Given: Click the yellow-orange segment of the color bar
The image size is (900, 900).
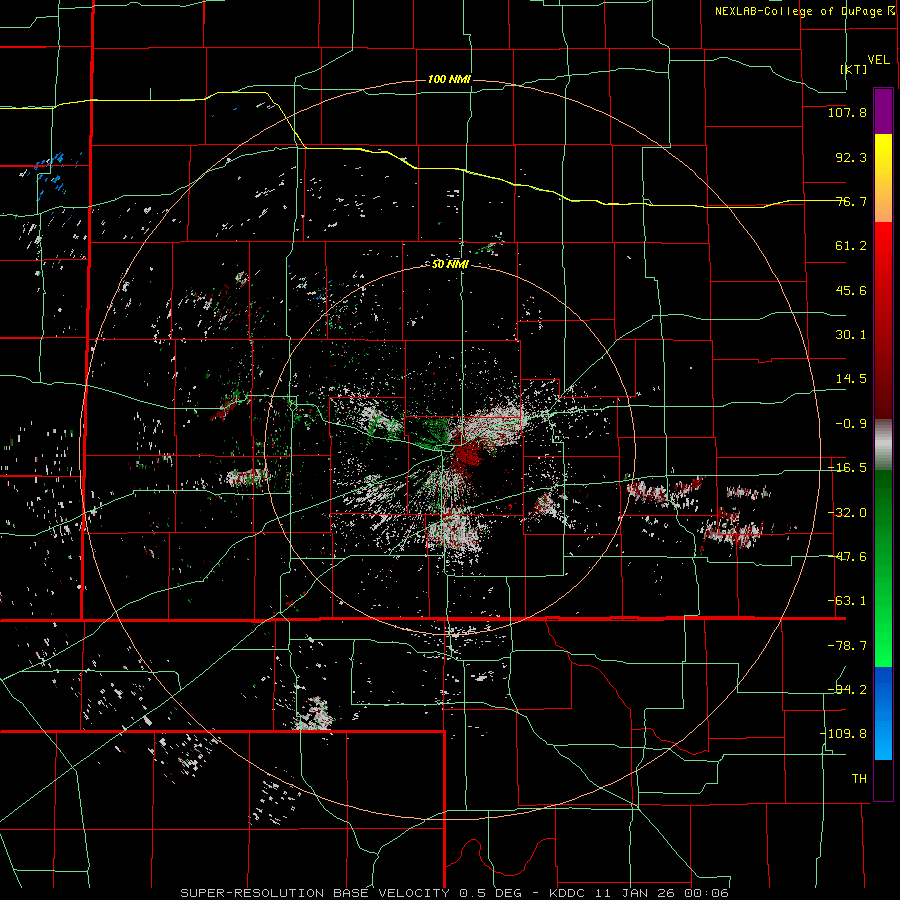Looking at the screenshot, I should click(x=883, y=178).
